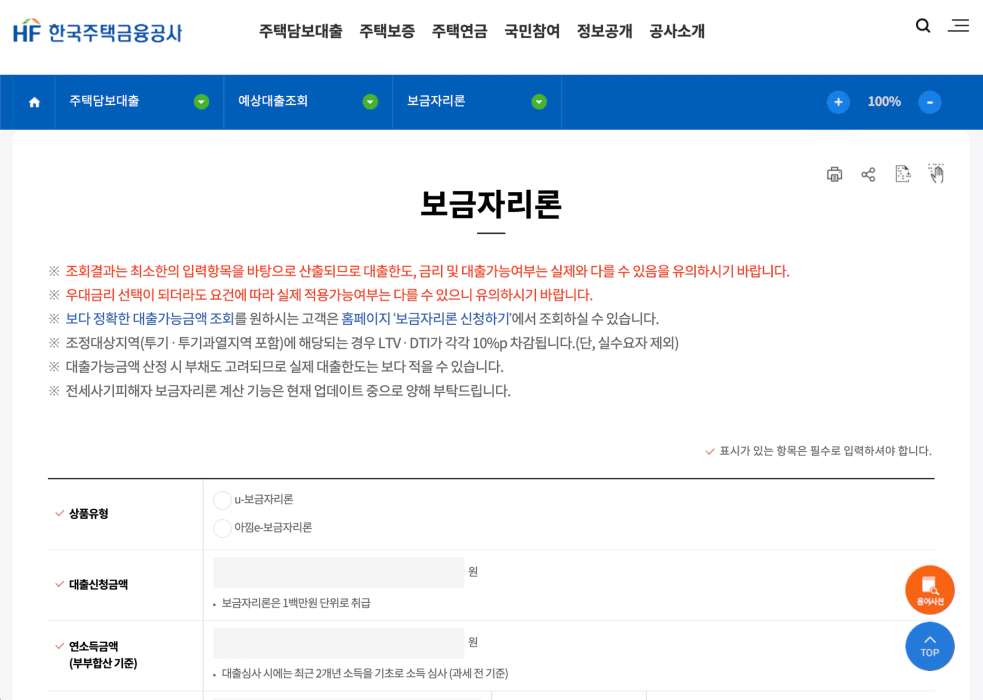Click the red 우대금리 선택이 notice line
Screen dimensions: 983x700
click(329, 295)
